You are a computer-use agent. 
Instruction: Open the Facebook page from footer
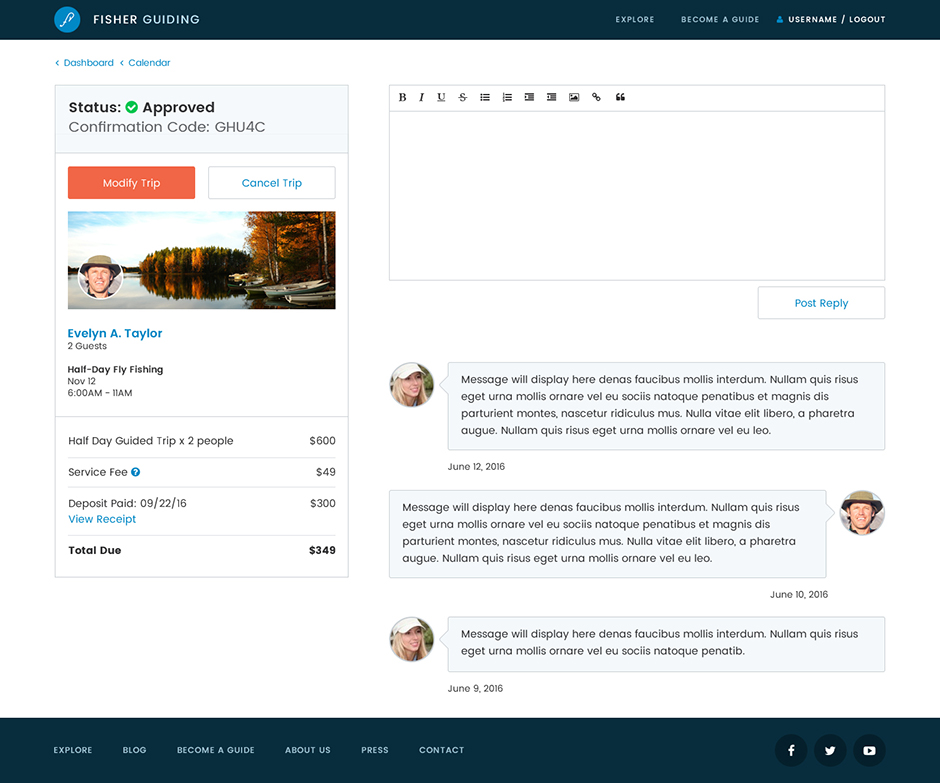pyautogui.click(x=791, y=750)
